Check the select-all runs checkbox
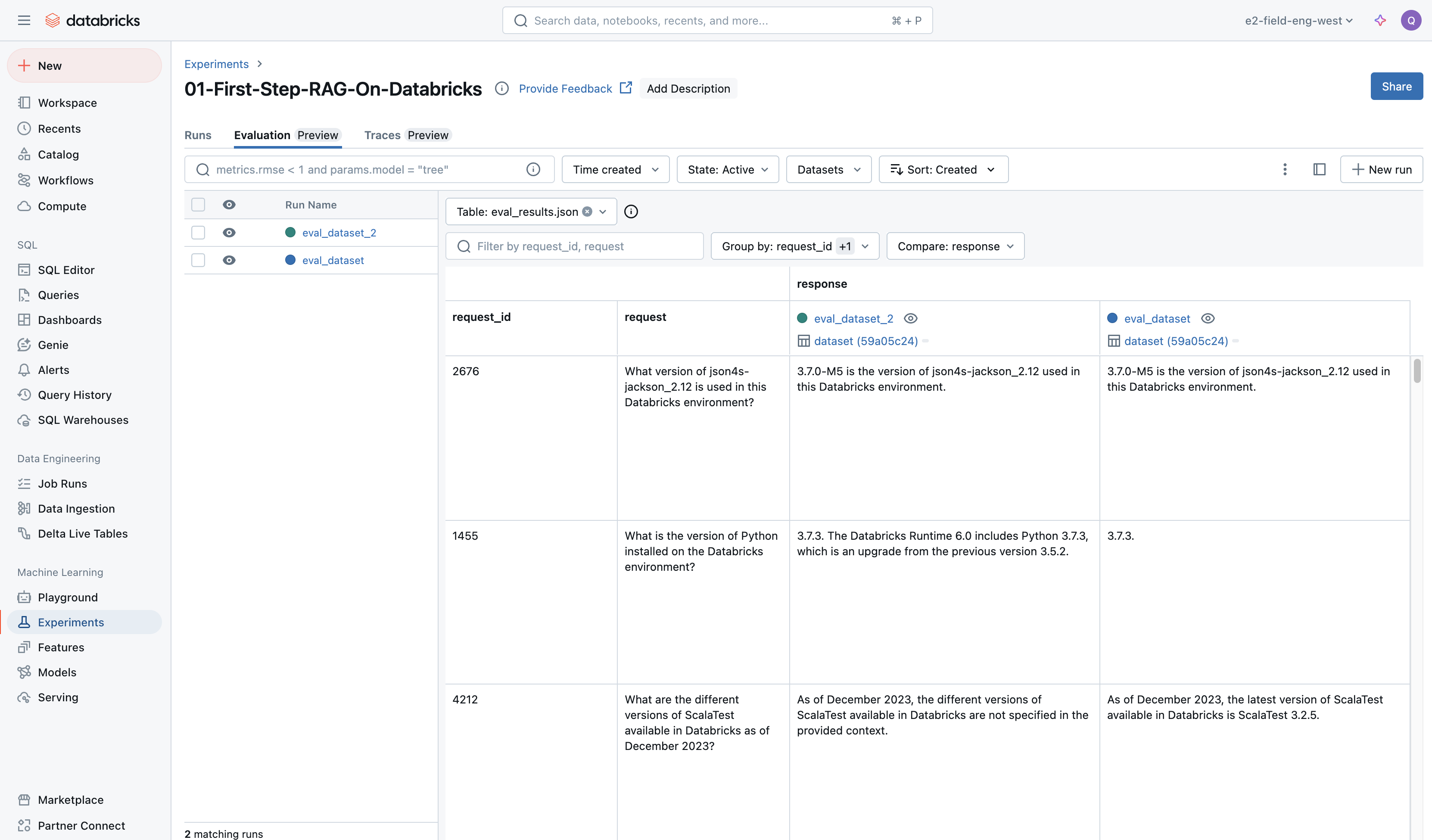 [198, 205]
